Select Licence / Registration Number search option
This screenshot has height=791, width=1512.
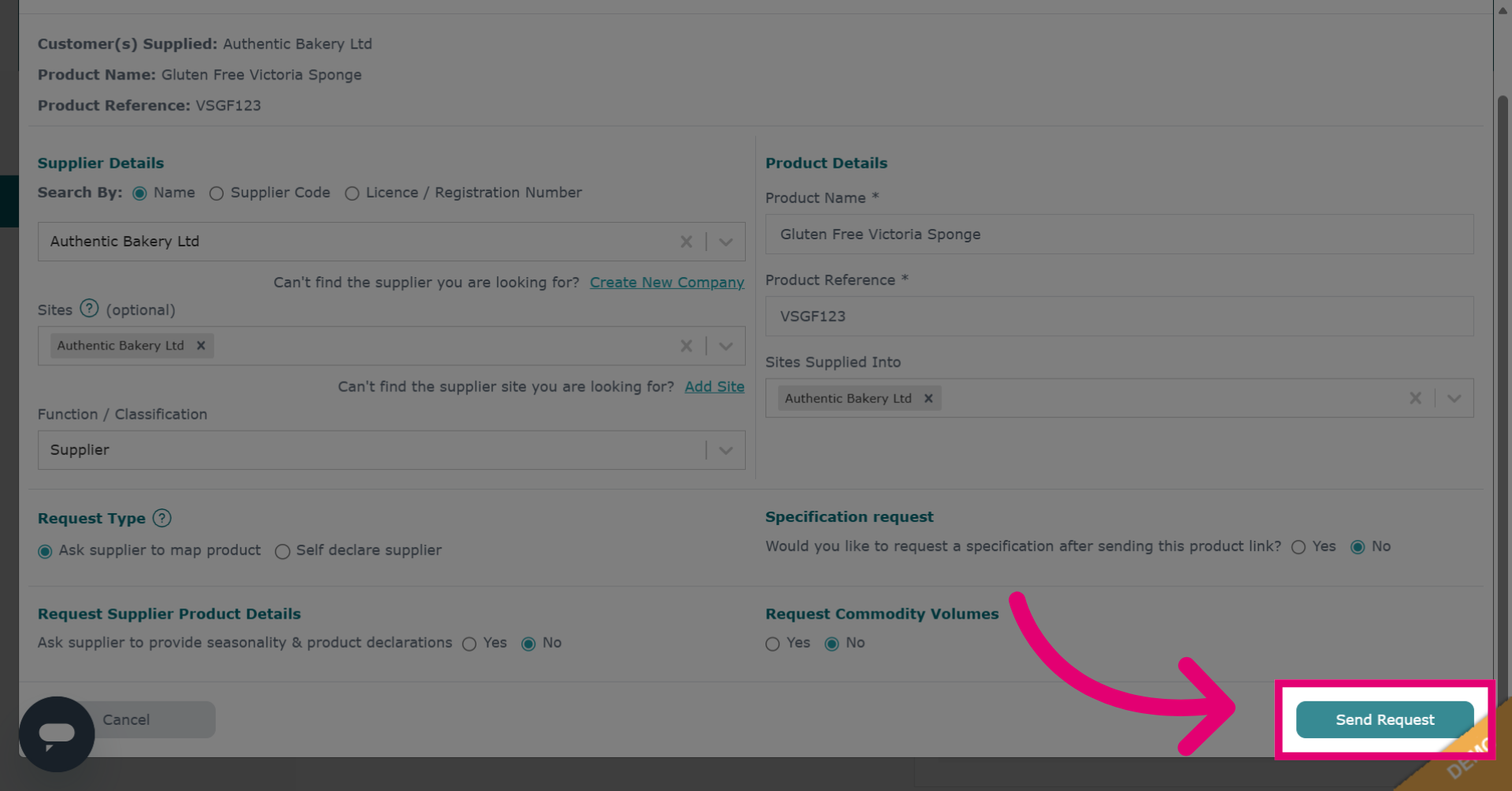pos(352,194)
